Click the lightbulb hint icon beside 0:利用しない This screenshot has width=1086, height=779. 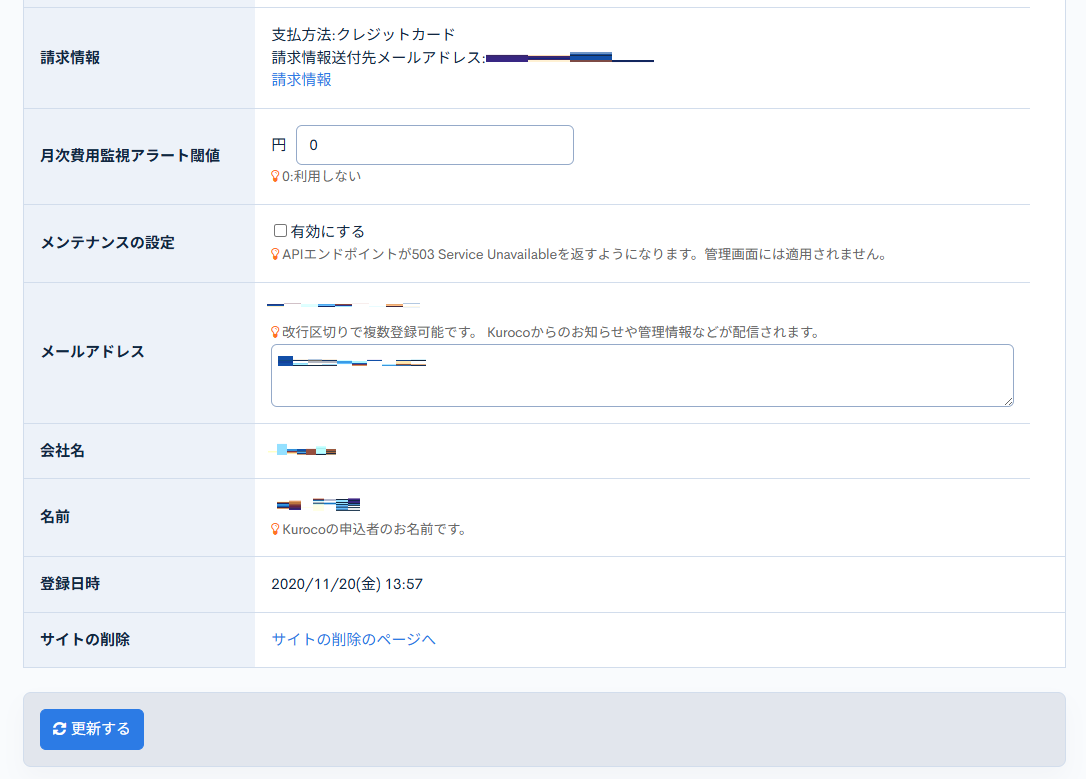(273, 176)
